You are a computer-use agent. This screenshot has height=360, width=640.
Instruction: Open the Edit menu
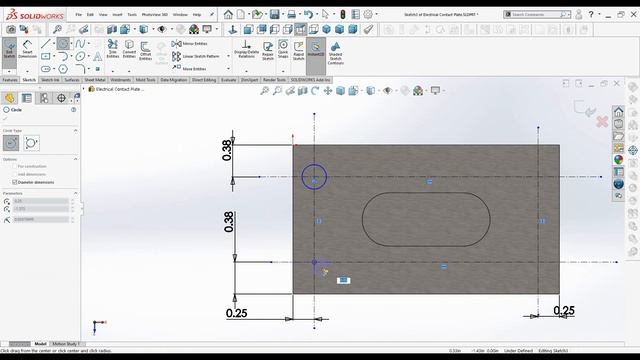[x=90, y=15]
